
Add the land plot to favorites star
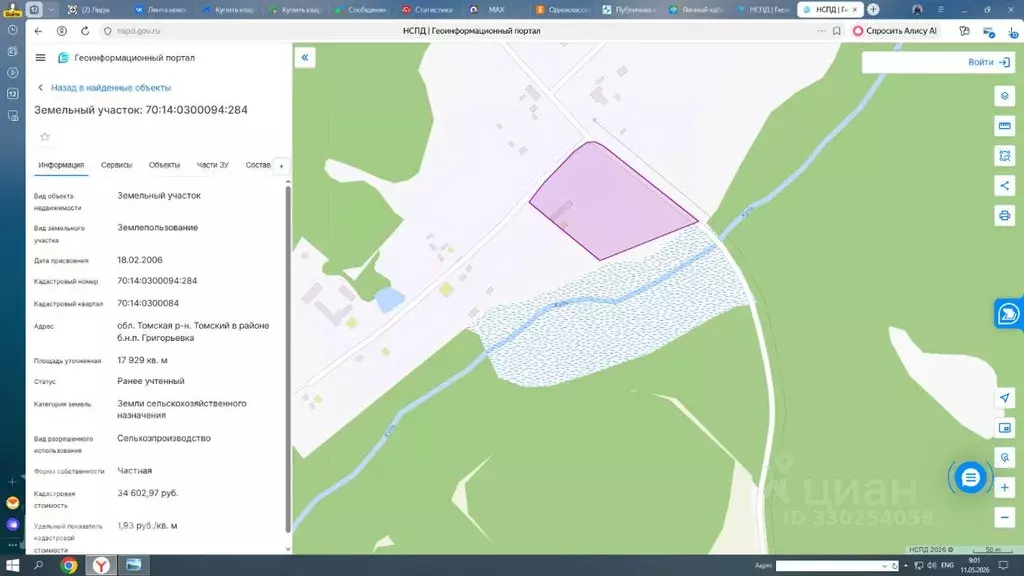pyautogui.click(x=45, y=136)
